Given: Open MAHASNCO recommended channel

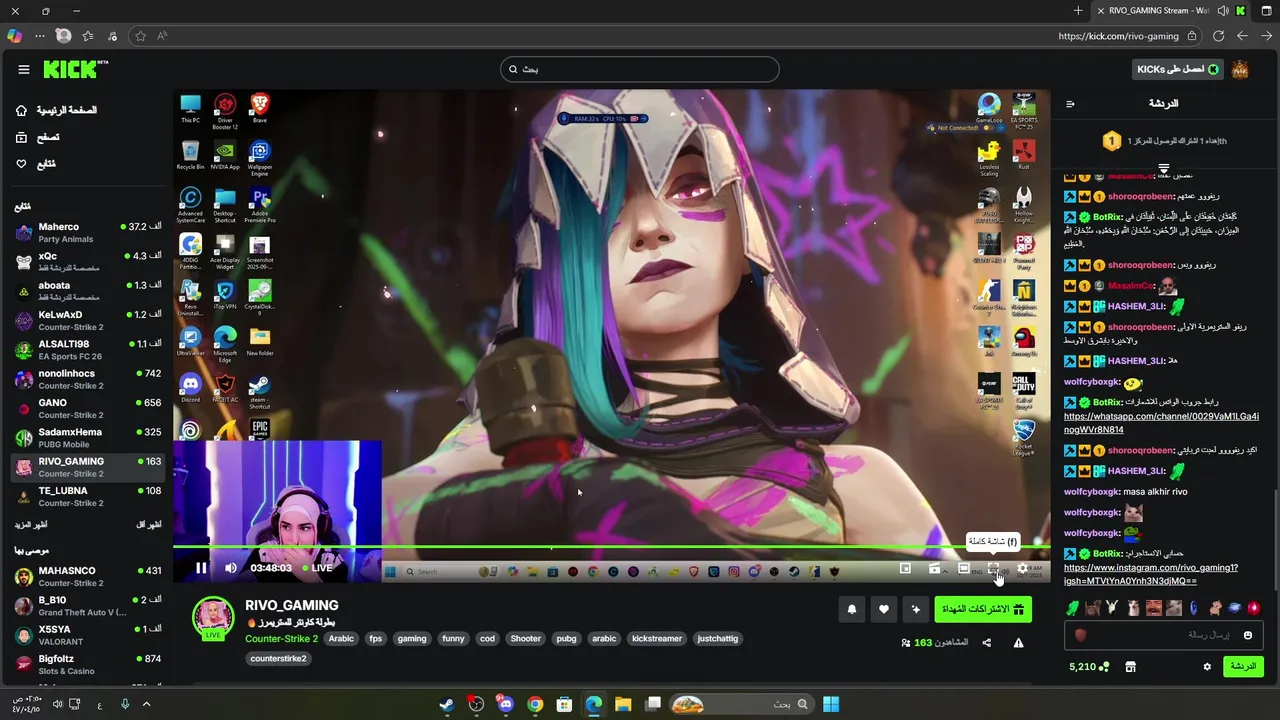Looking at the screenshot, I should [x=88, y=577].
